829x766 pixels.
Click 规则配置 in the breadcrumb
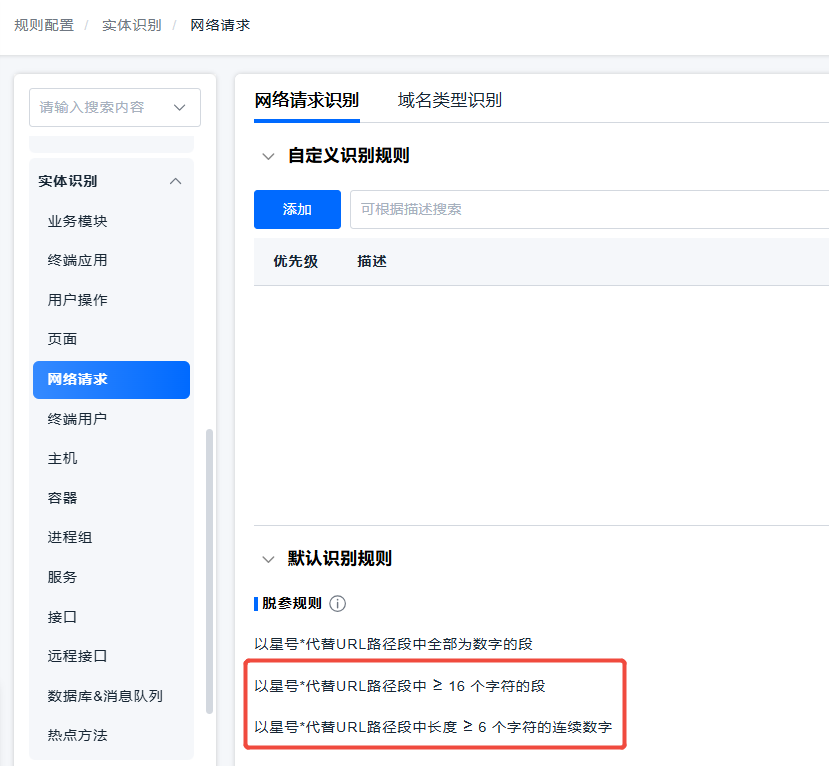click(x=44, y=25)
